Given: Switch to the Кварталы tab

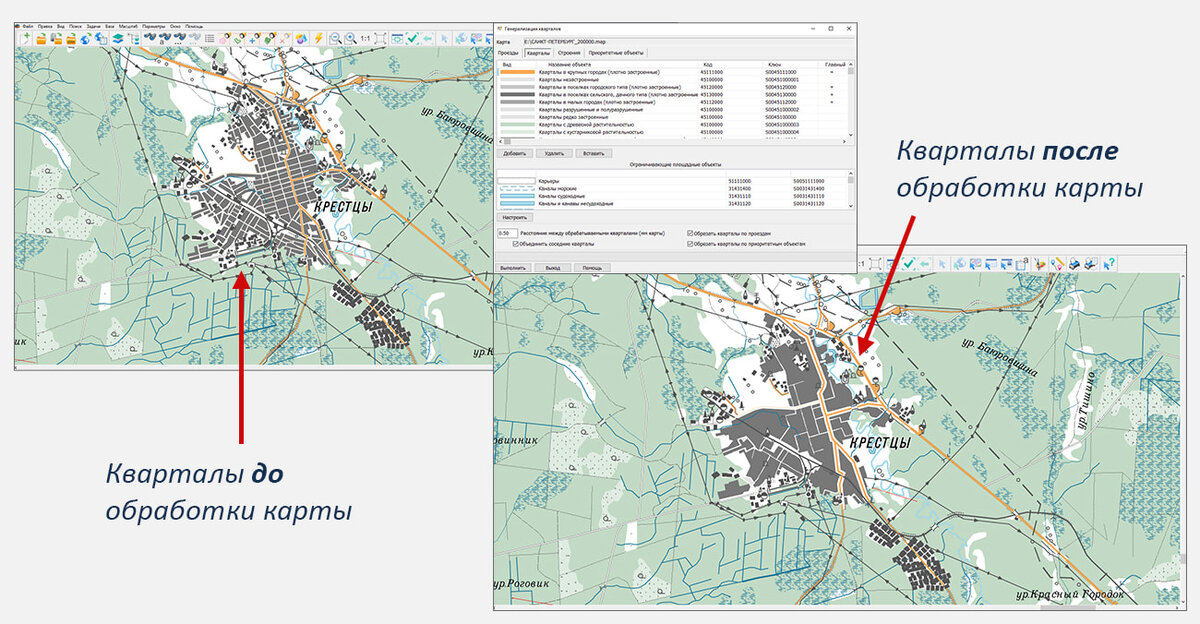Looking at the screenshot, I should pyautogui.click(x=538, y=53).
